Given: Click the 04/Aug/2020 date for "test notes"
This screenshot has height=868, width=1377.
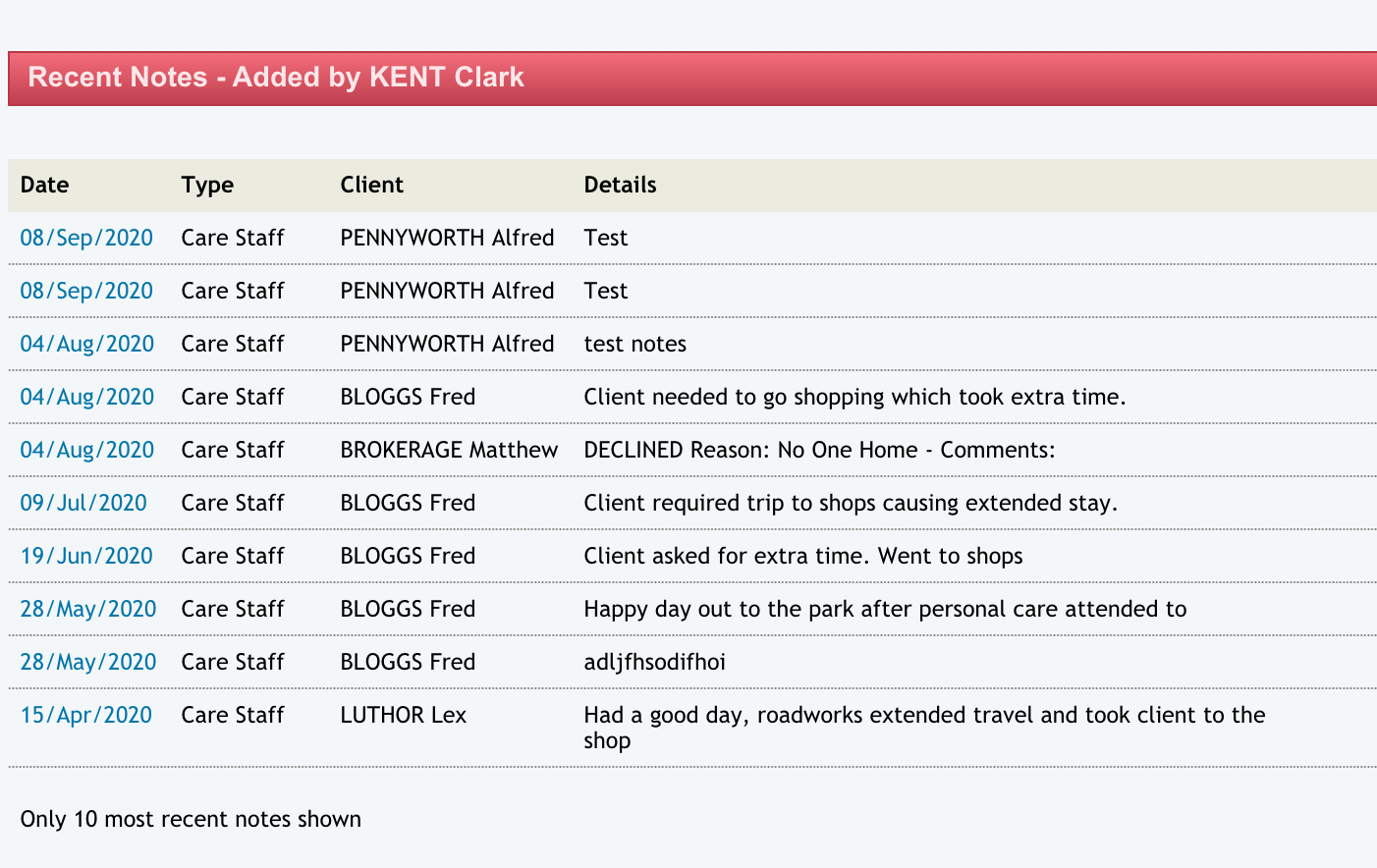Looking at the screenshot, I should (87, 344).
